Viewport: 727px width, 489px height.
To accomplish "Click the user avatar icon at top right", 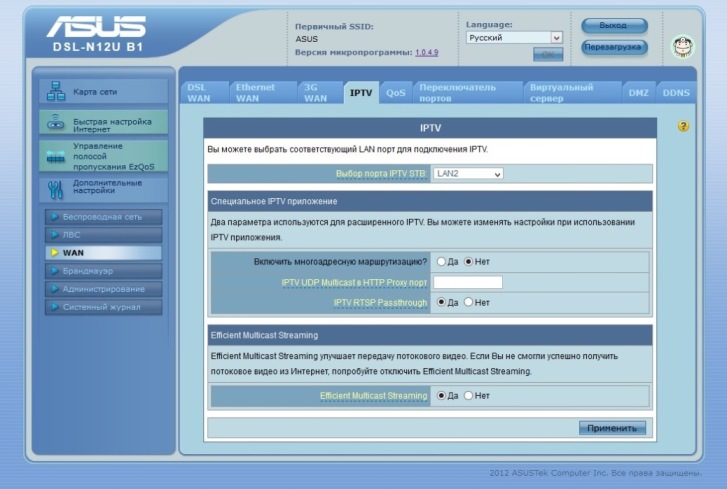I will (x=681, y=46).
